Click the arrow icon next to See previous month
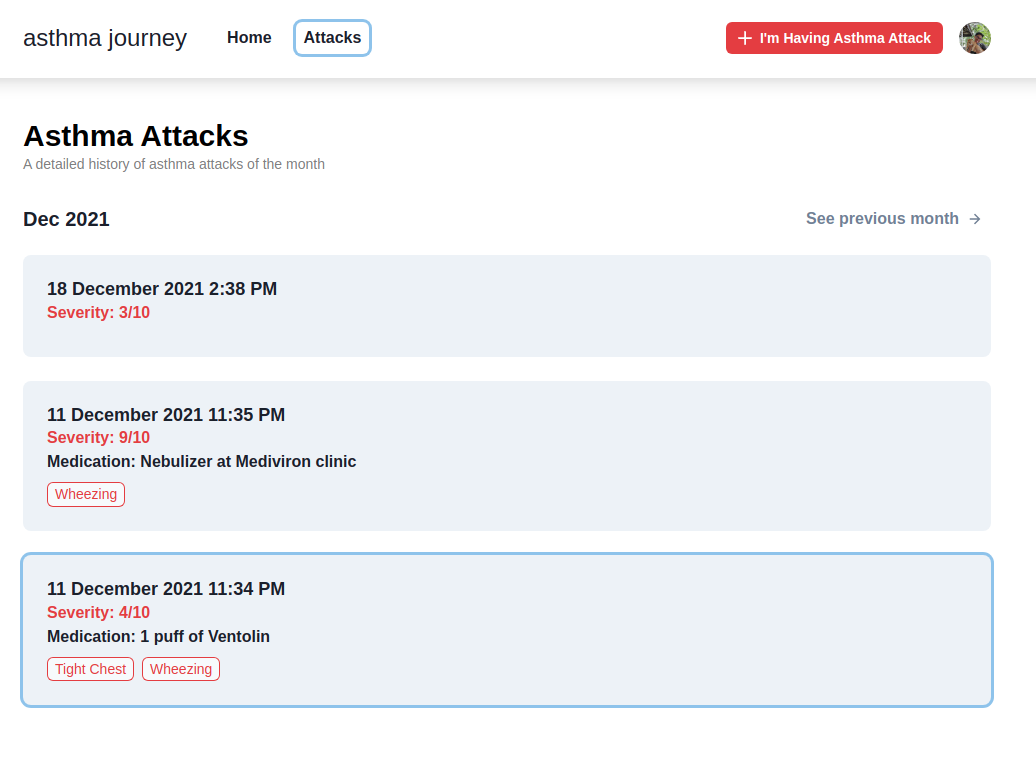 click(973, 218)
